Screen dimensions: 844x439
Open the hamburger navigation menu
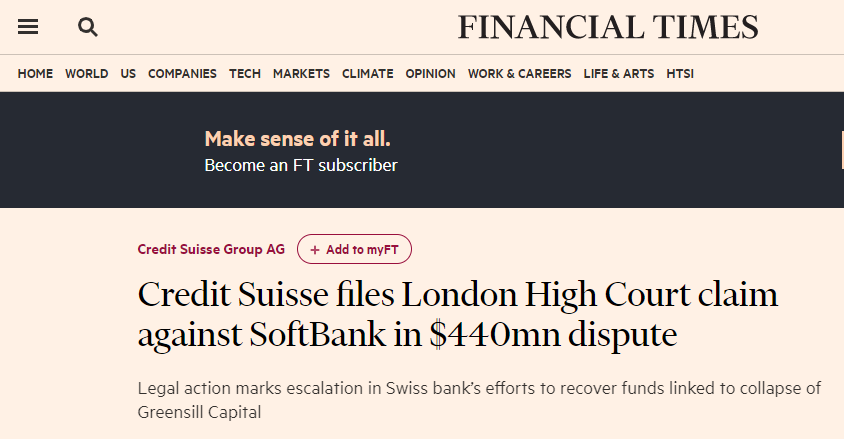click(28, 26)
